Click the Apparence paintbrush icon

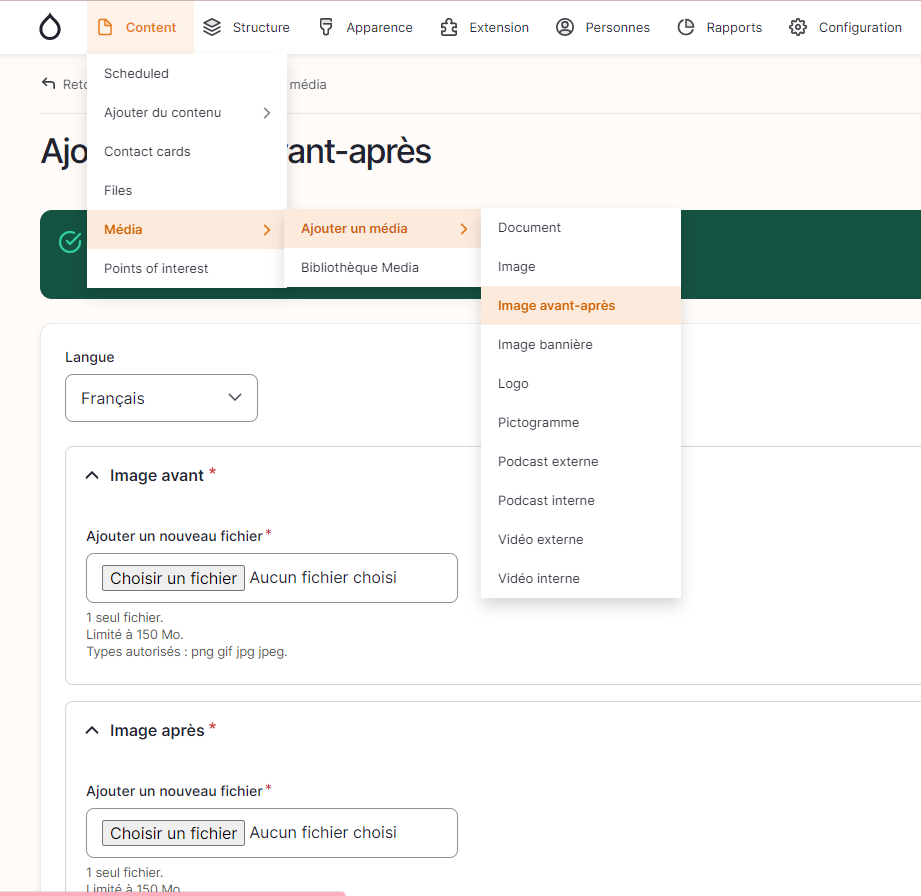pyautogui.click(x=326, y=27)
